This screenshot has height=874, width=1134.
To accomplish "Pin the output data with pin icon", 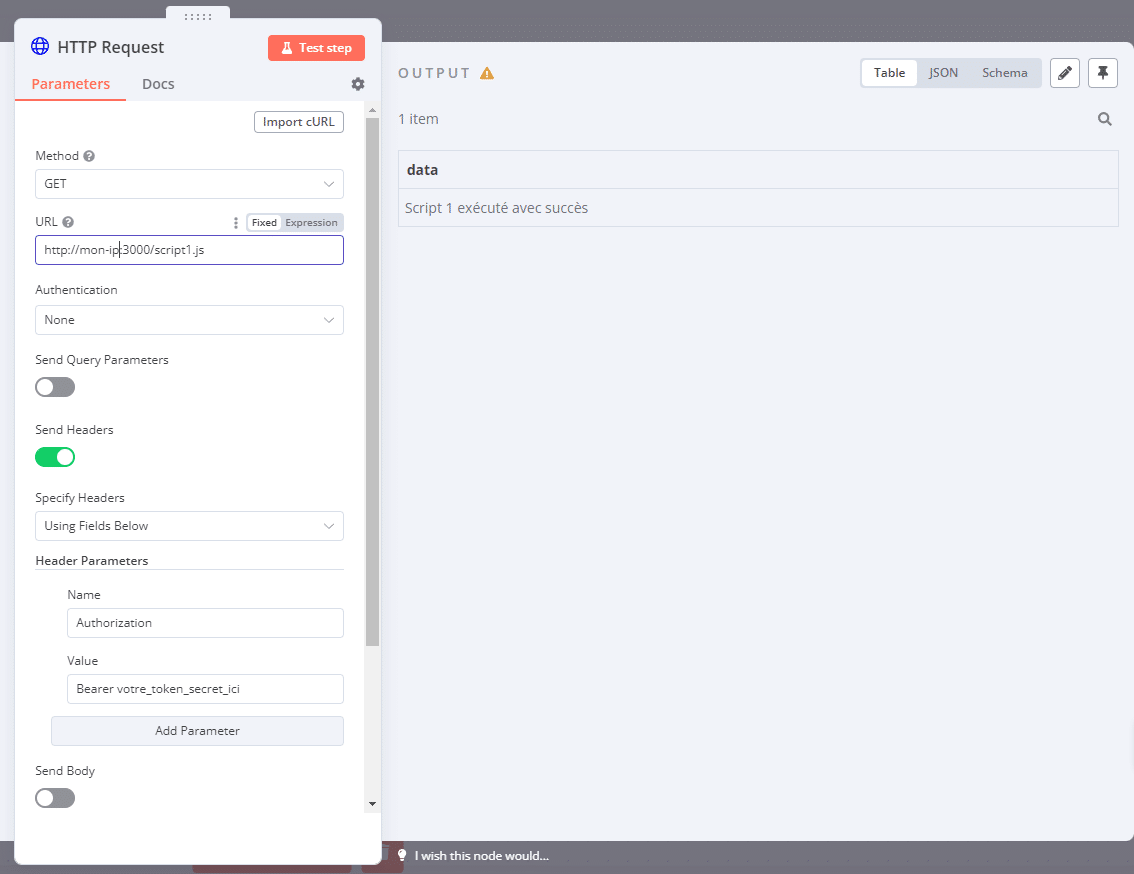I will [1103, 73].
